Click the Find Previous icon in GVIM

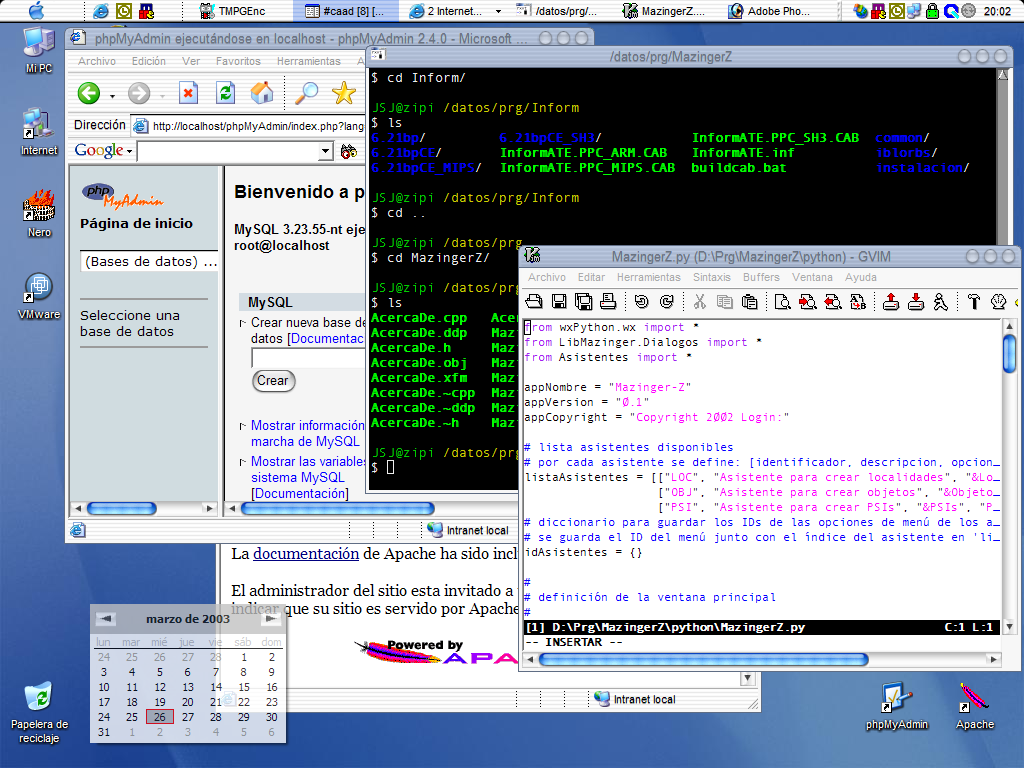832,301
